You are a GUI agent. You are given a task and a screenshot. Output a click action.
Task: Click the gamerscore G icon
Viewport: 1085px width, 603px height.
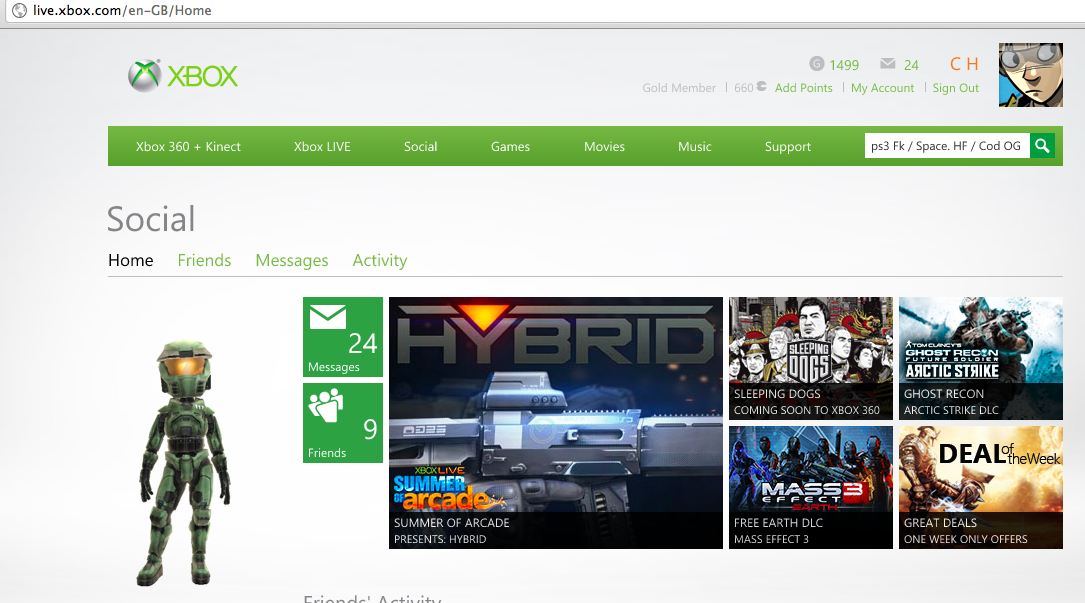coord(817,64)
